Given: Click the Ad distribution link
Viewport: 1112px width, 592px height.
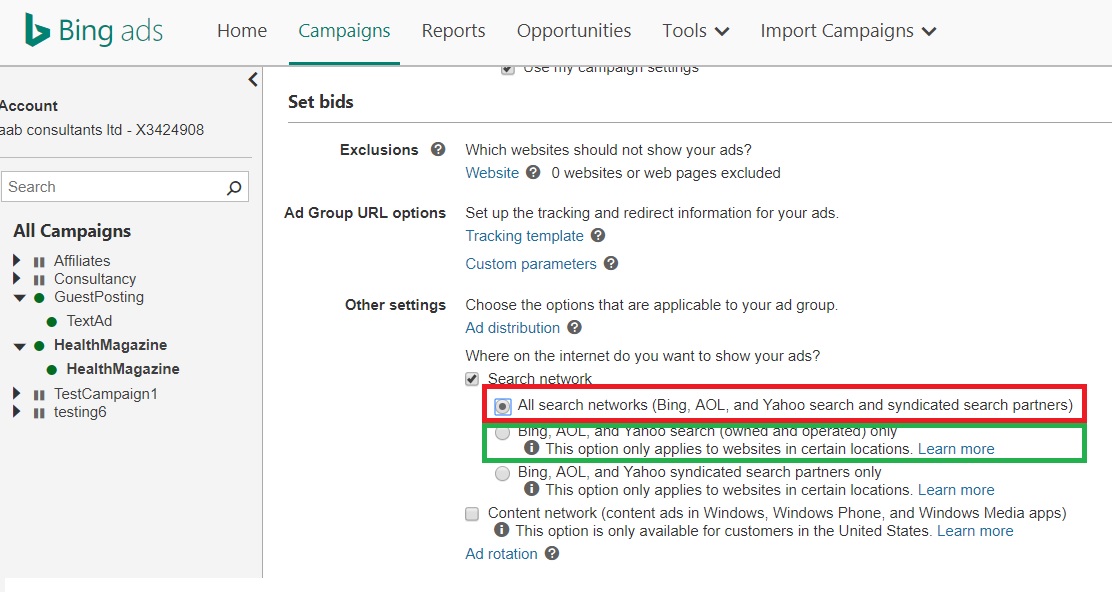Looking at the screenshot, I should (513, 328).
